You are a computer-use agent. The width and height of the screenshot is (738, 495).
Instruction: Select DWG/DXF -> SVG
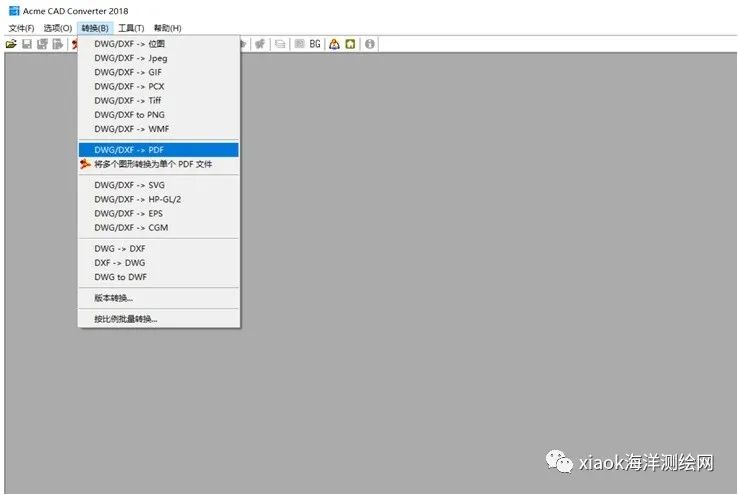pyautogui.click(x=159, y=185)
